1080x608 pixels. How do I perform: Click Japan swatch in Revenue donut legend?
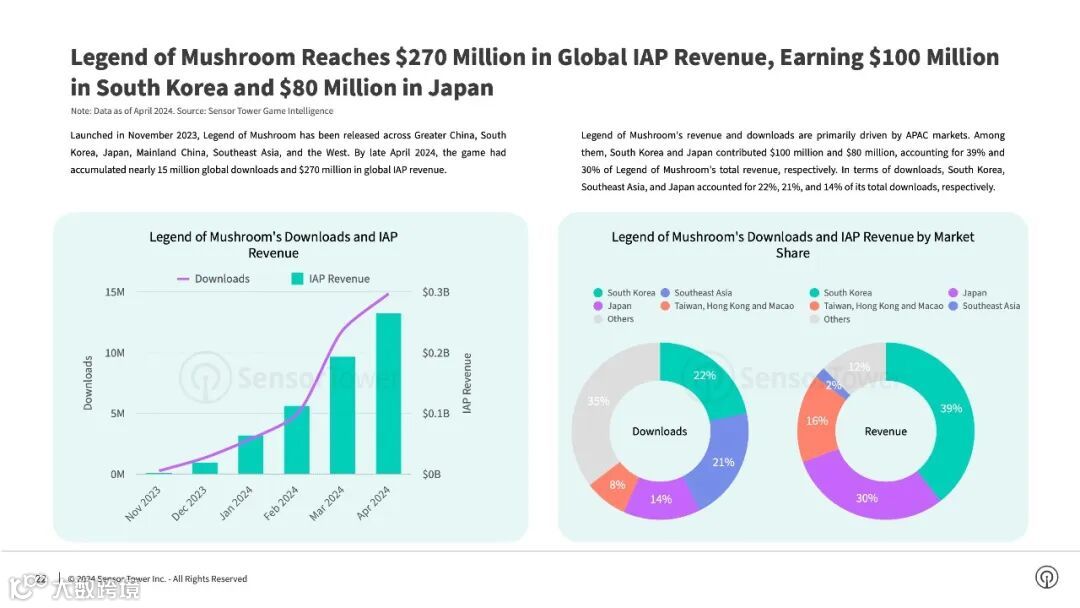point(953,293)
